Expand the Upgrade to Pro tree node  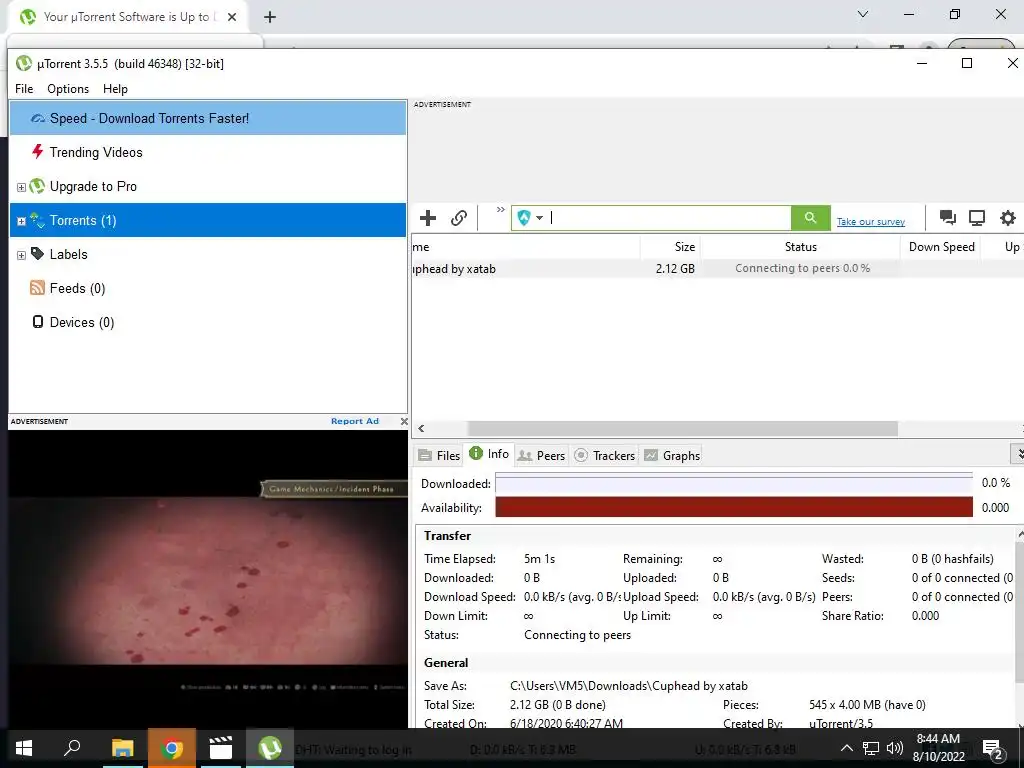(x=21, y=187)
